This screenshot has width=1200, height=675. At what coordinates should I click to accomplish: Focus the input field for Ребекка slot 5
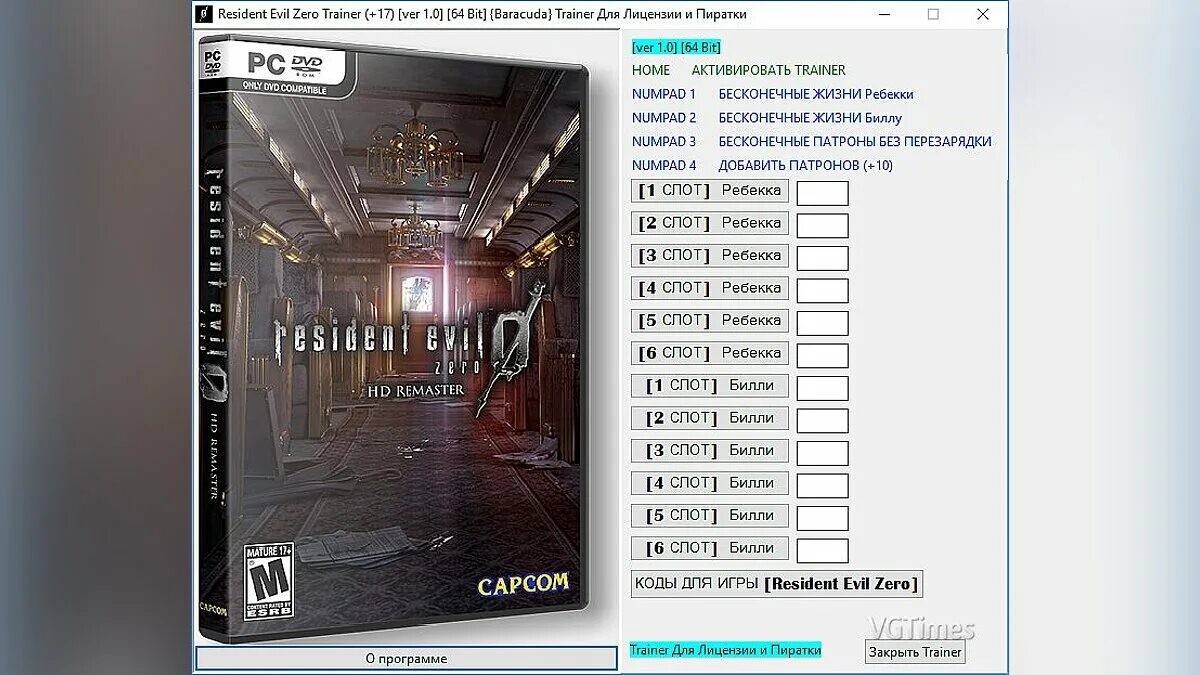pyautogui.click(x=823, y=324)
